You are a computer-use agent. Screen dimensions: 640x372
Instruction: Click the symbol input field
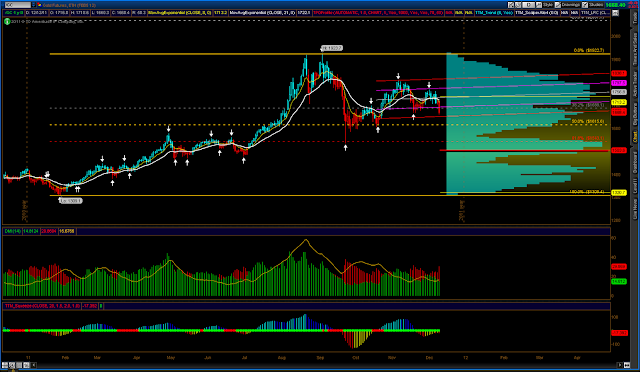(18, 5)
